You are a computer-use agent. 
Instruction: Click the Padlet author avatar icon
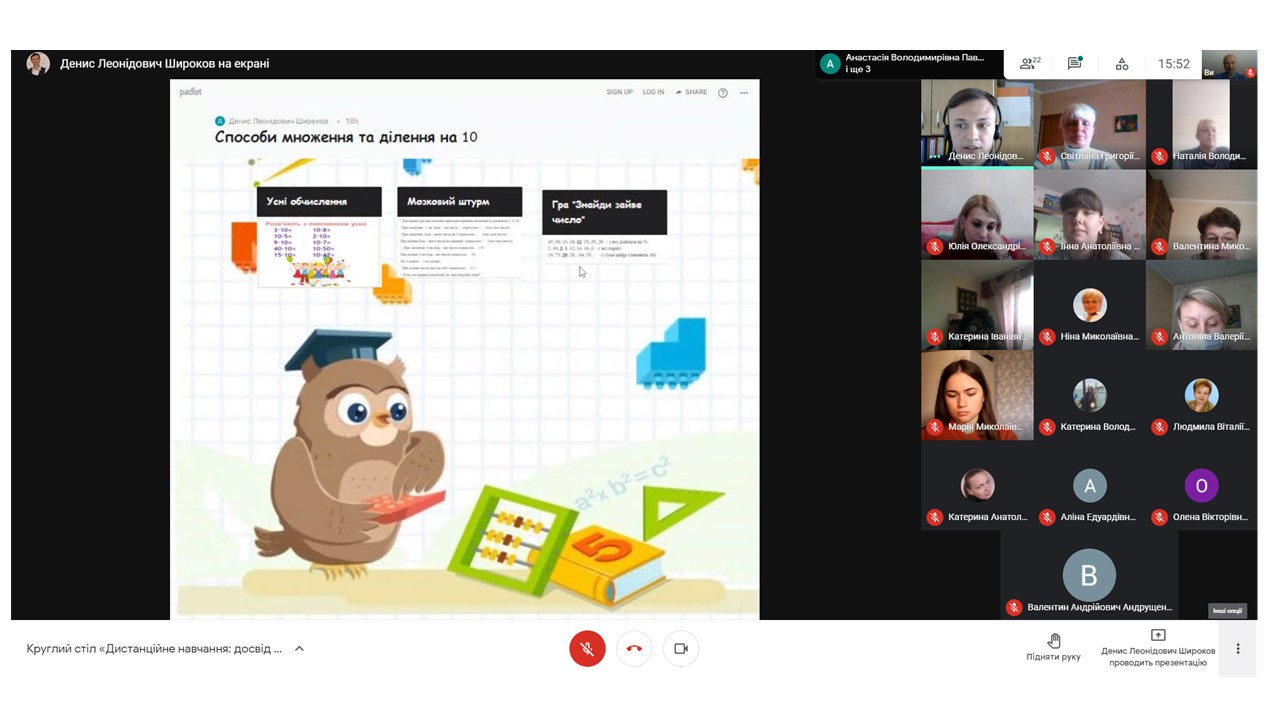point(220,121)
